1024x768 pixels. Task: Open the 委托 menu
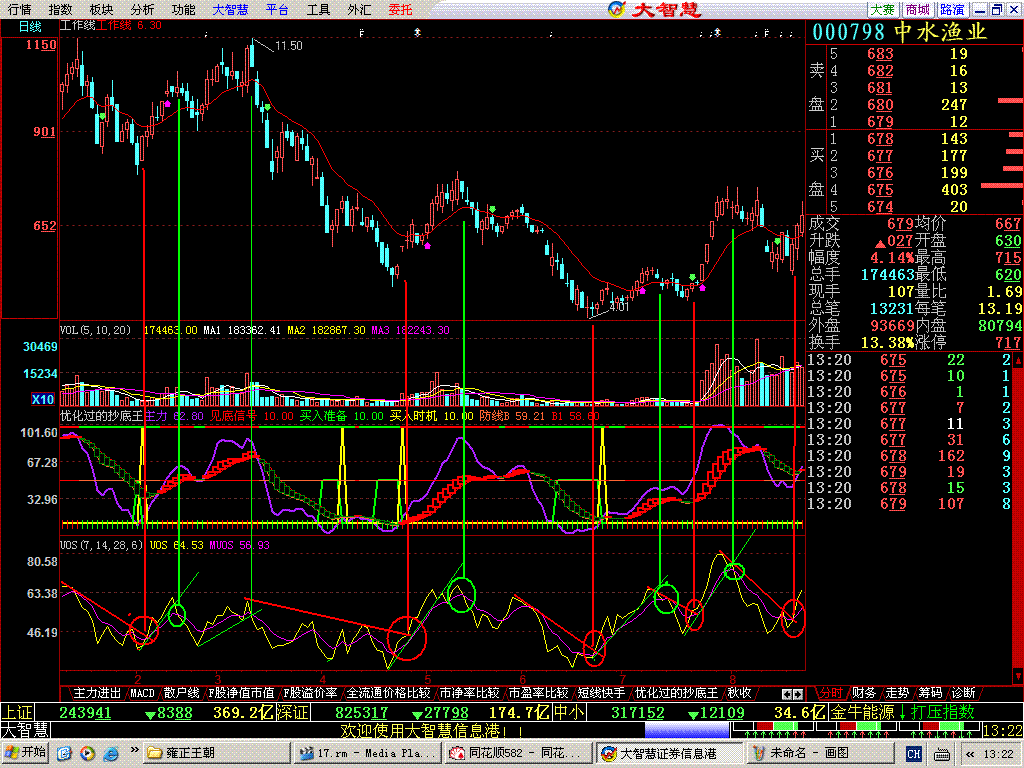400,9
